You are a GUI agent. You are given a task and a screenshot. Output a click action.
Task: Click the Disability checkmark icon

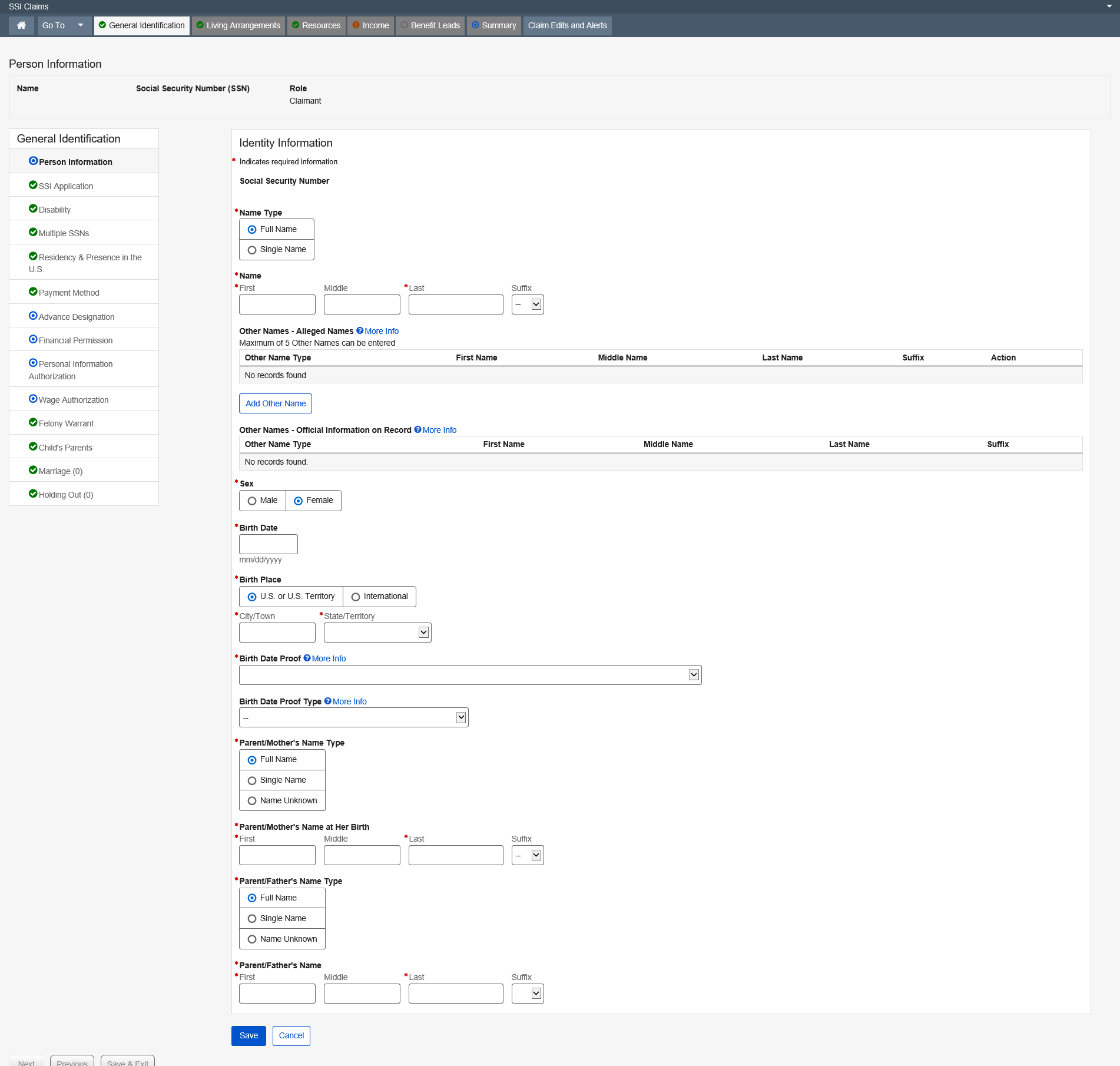[x=33, y=208]
